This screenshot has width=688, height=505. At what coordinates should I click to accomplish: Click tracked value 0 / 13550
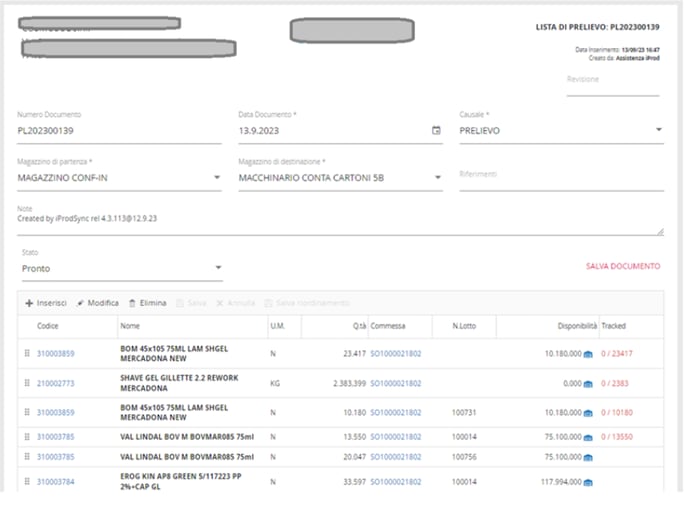(616, 437)
